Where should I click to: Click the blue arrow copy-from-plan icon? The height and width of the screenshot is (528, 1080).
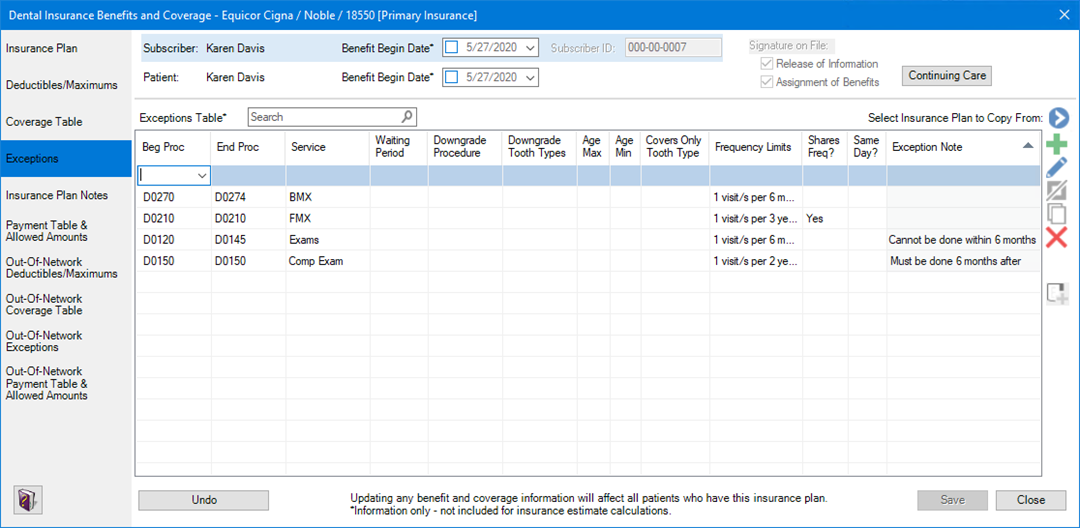point(1058,118)
